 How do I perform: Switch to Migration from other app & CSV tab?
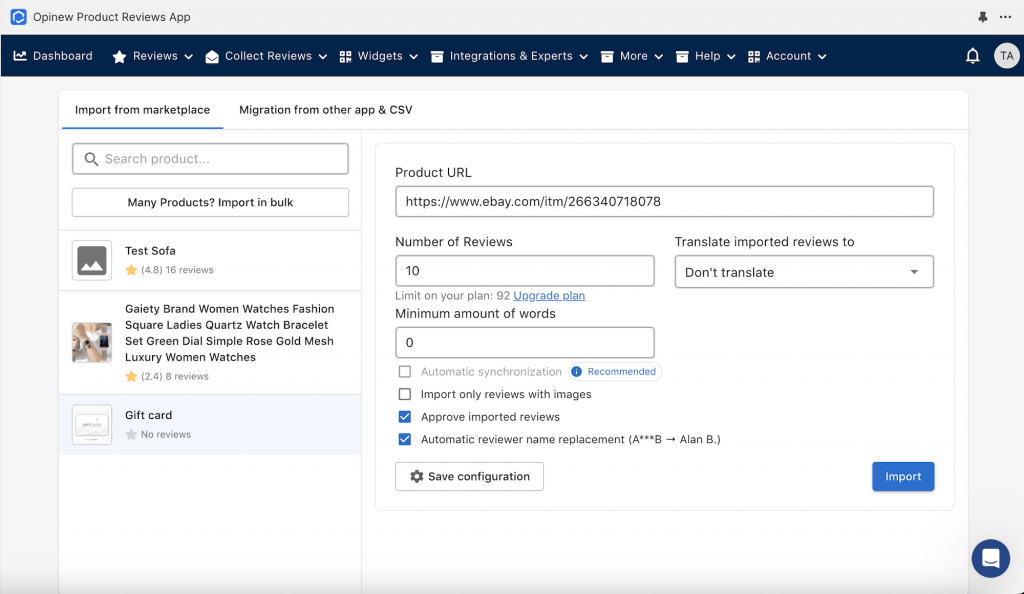pyautogui.click(x=325, y=110)
